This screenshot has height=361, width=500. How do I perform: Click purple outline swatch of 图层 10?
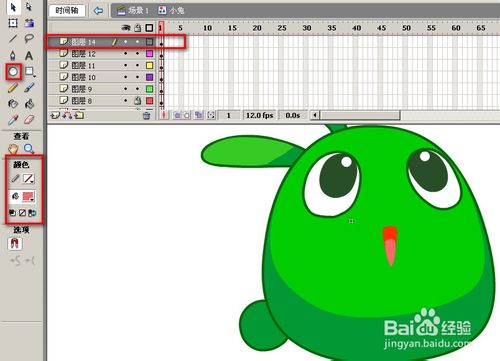point(150,77)
